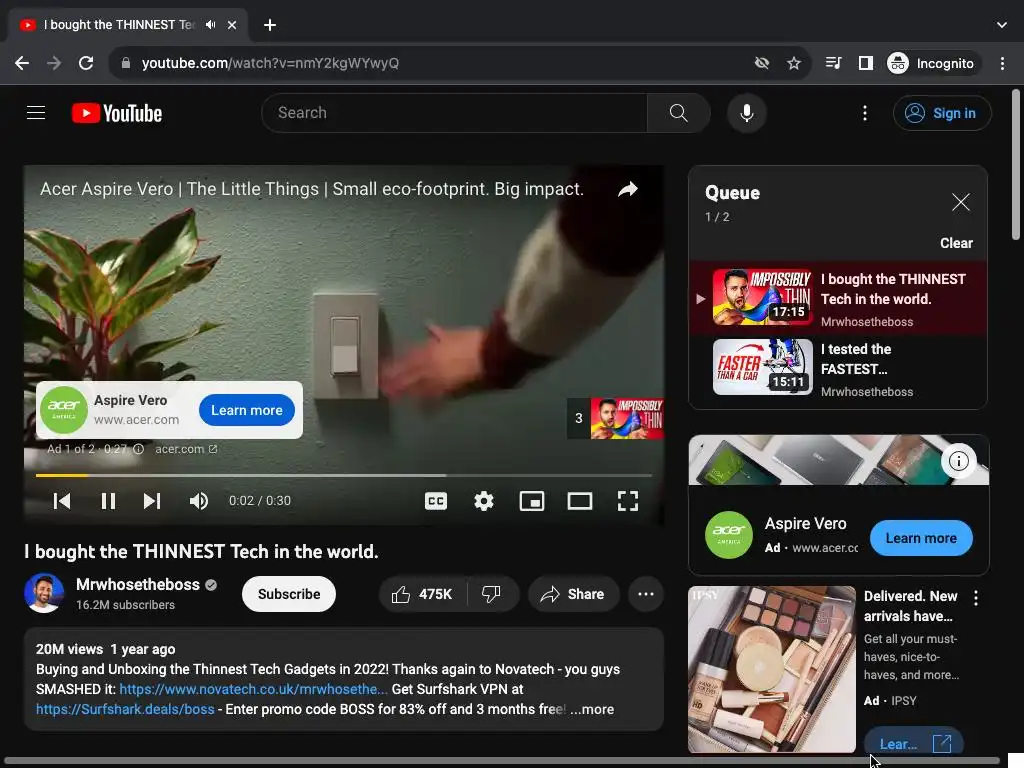Open Surfshark.deals/boss link

(x=125, y=709)
